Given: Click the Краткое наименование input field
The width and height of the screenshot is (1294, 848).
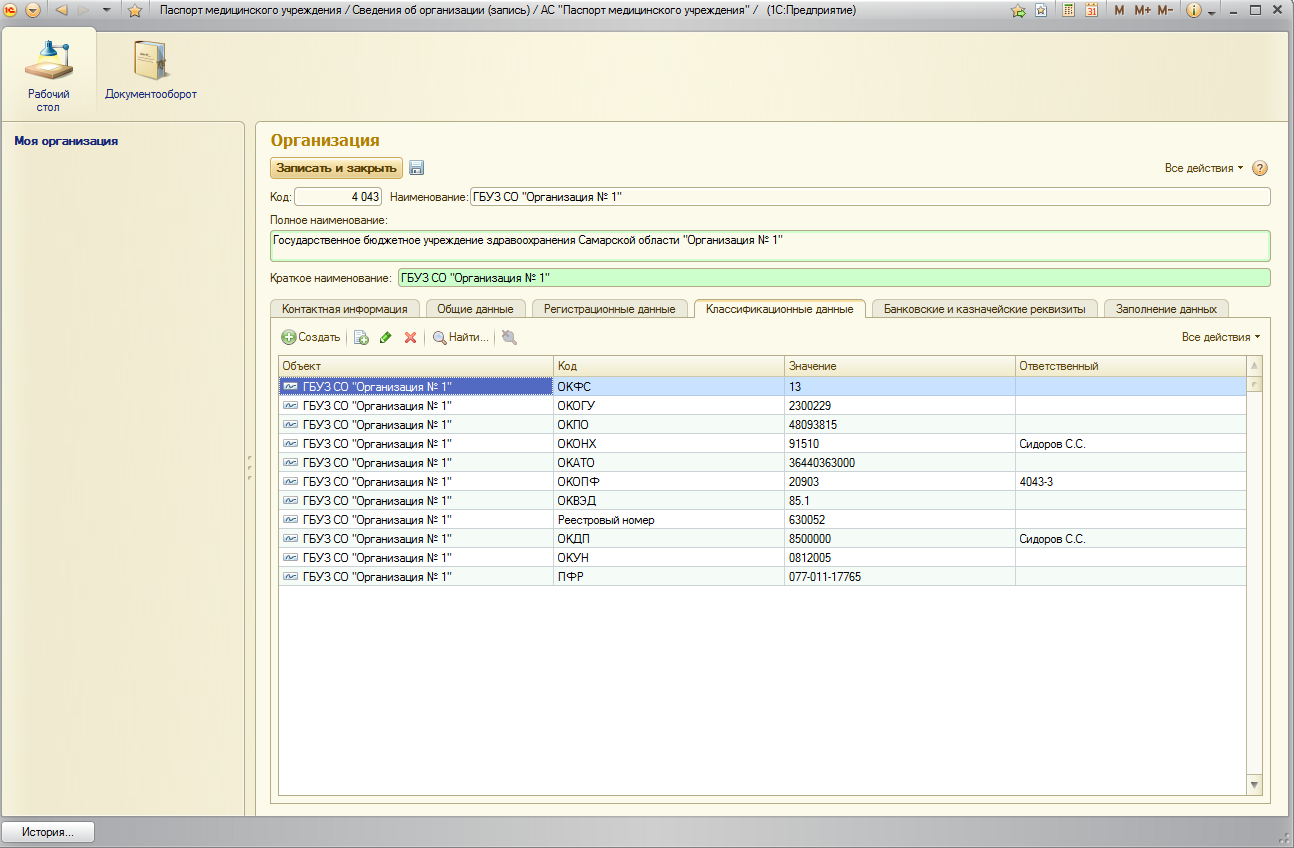Looking at the screenshot, I should (x=832, y=278).
